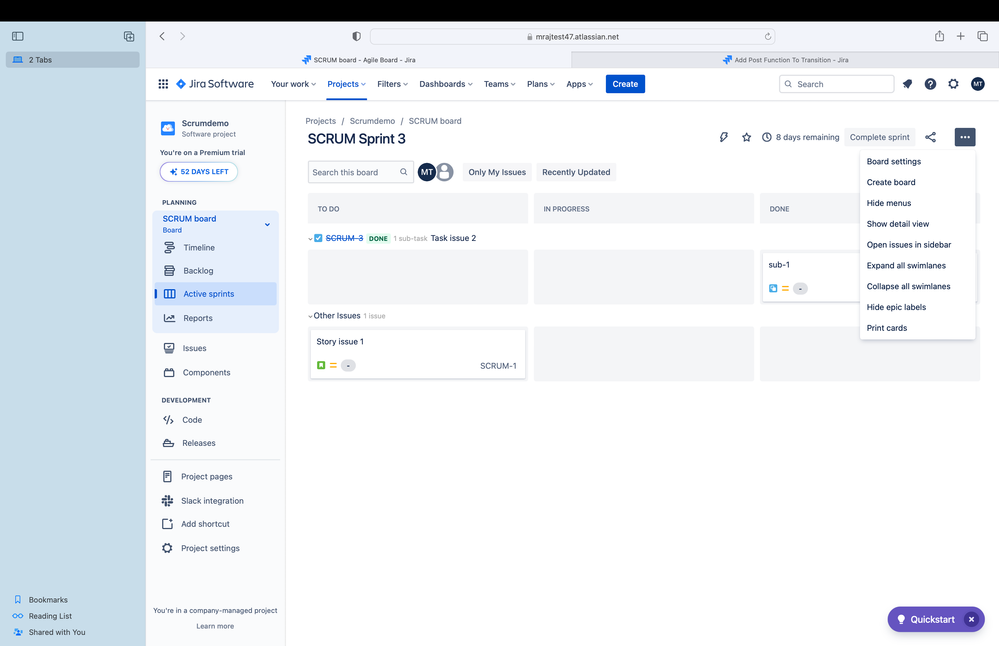The width and height of the screenshot is (999, 646).
Task: Click the Search this board field
Action: [354, 172]
